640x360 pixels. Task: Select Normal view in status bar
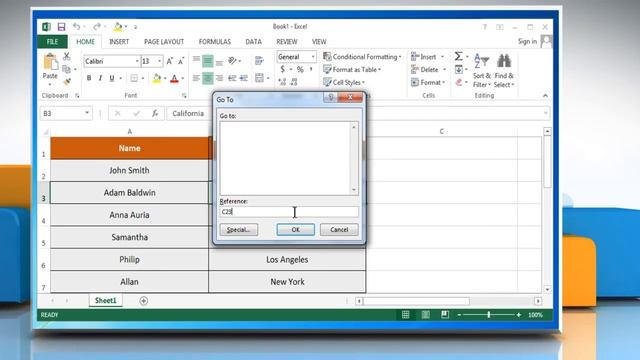405,315
